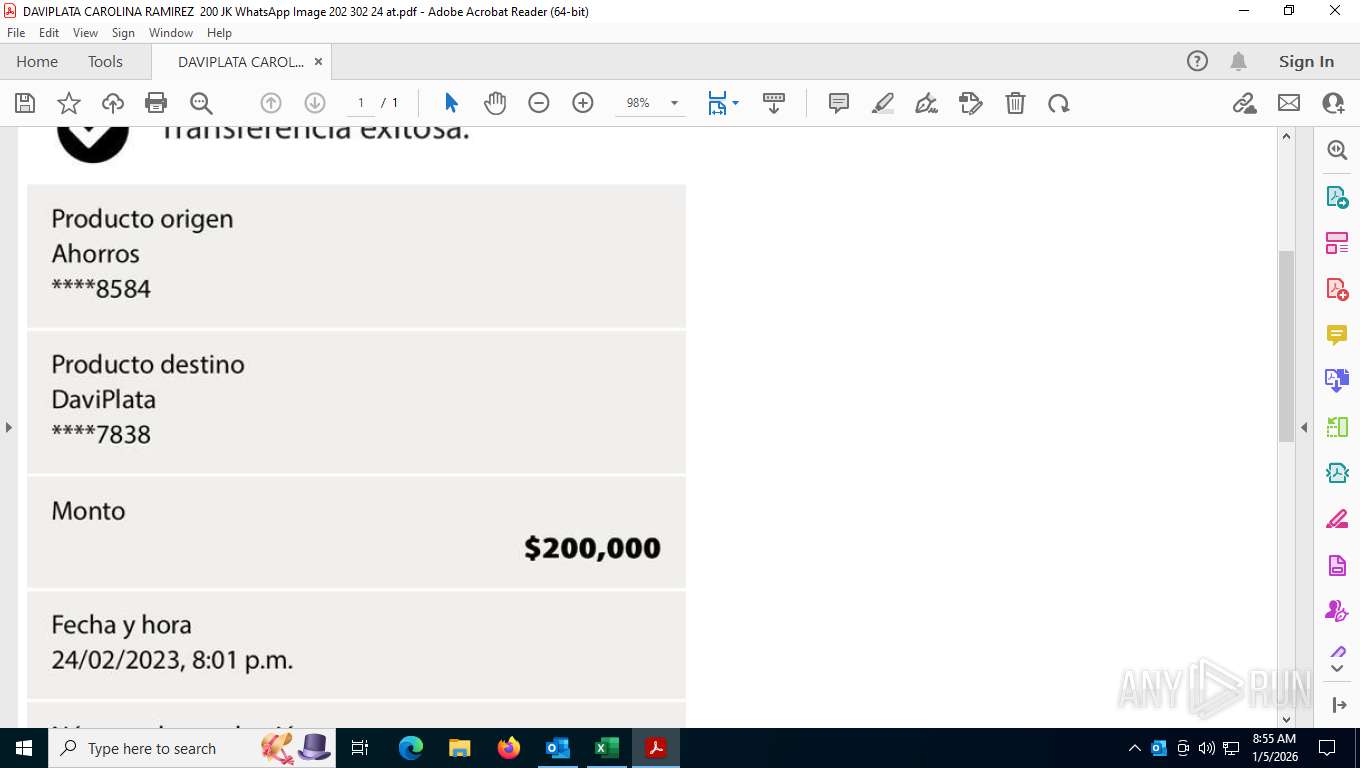The image size is (1360, 768).
Task: Open the Export PDF tool in the right pane
Action: pos(1337,197)
